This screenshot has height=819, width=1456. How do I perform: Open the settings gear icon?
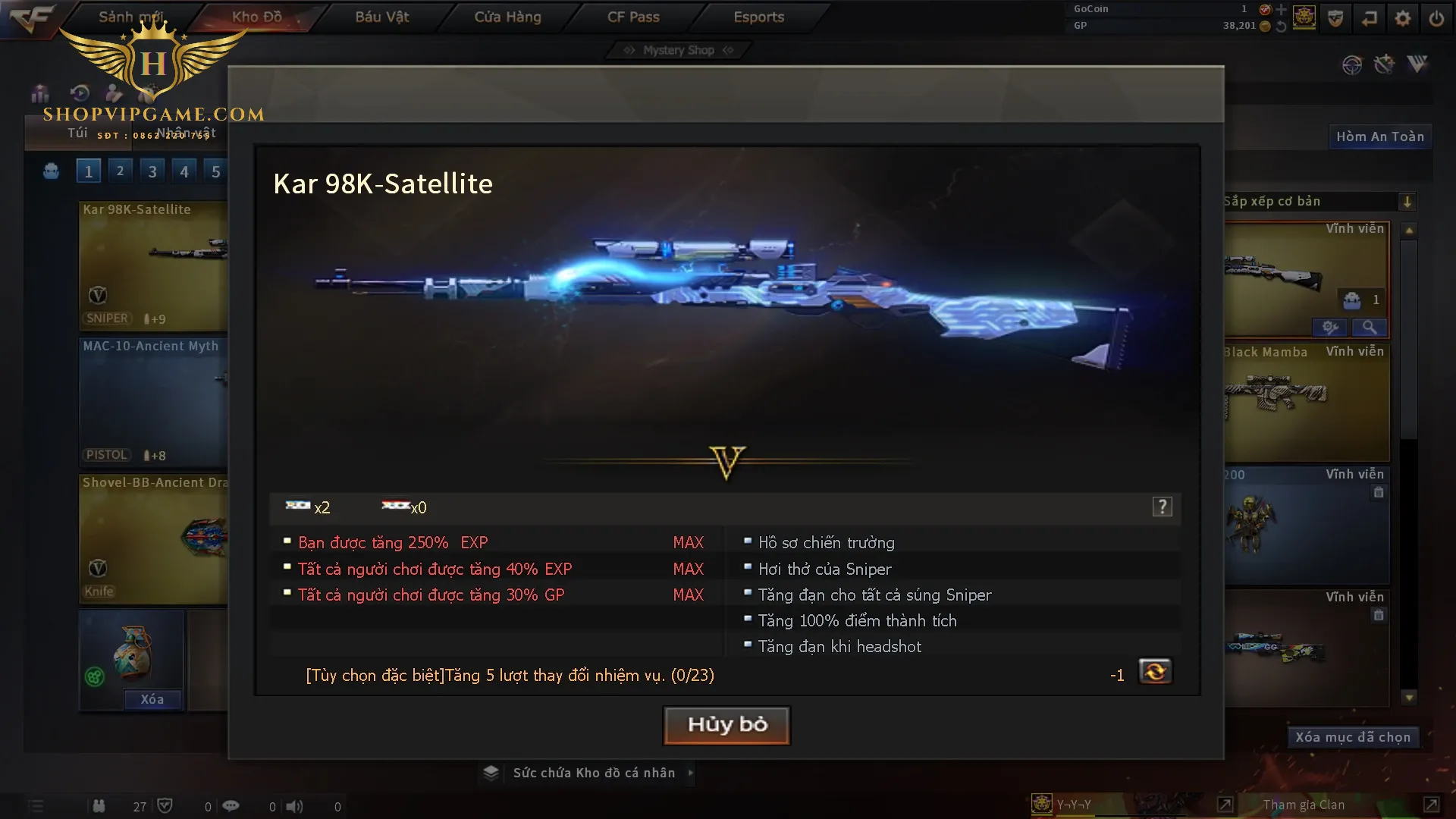coord(1403,18)
